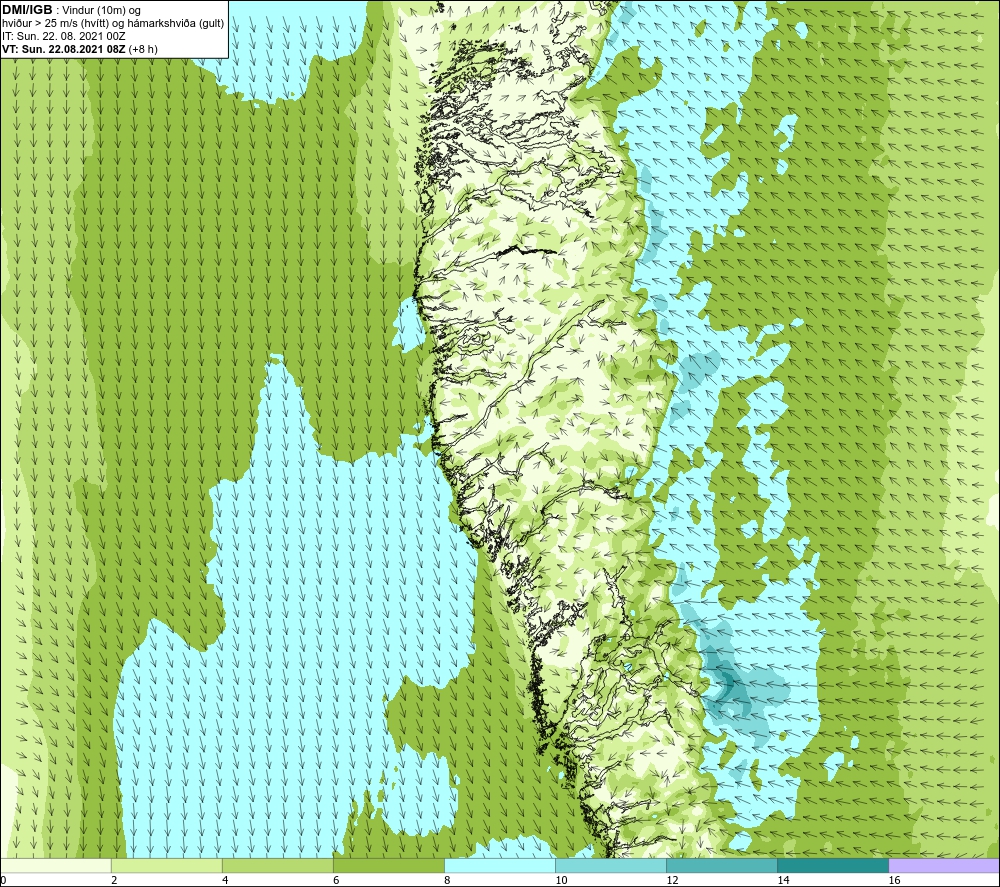Click the 8–10 m/s light cyan legend swatch
Image resolution: width=1000 pixels, height=887 pixels.
[x=499, y=865]
